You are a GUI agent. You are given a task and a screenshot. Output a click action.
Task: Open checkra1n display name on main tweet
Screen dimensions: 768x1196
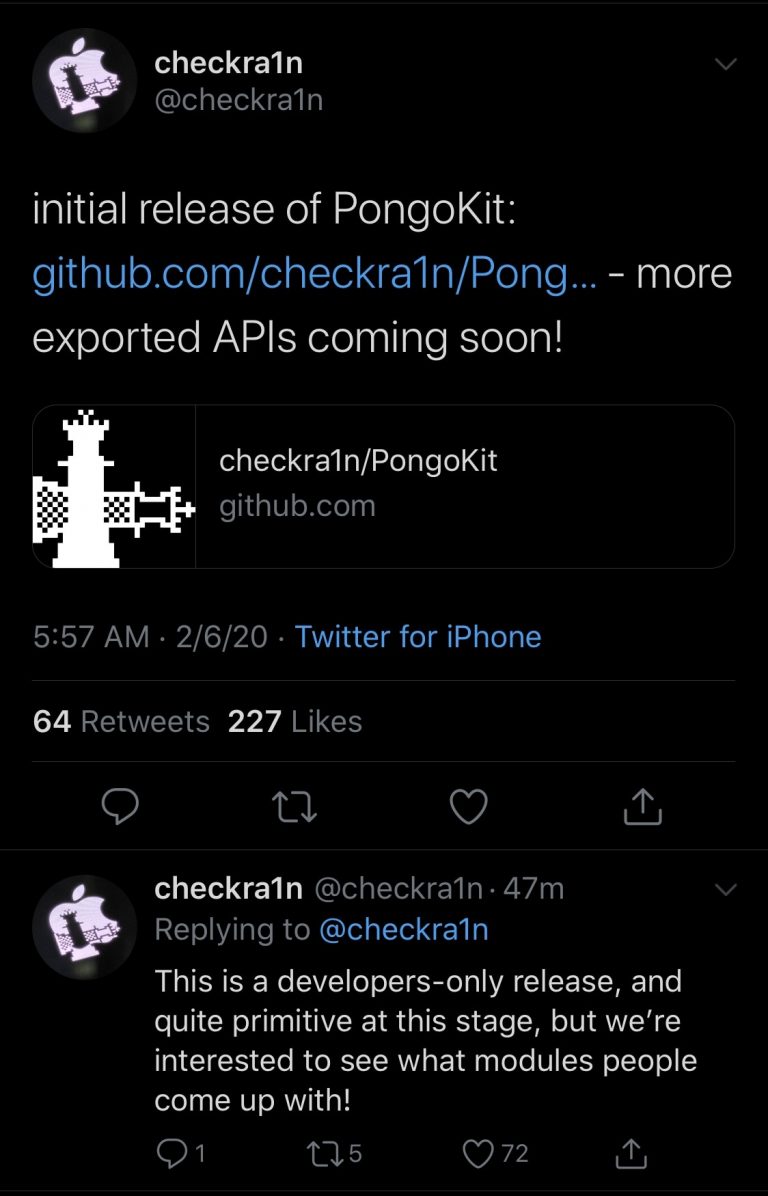(x=228, y=63)
